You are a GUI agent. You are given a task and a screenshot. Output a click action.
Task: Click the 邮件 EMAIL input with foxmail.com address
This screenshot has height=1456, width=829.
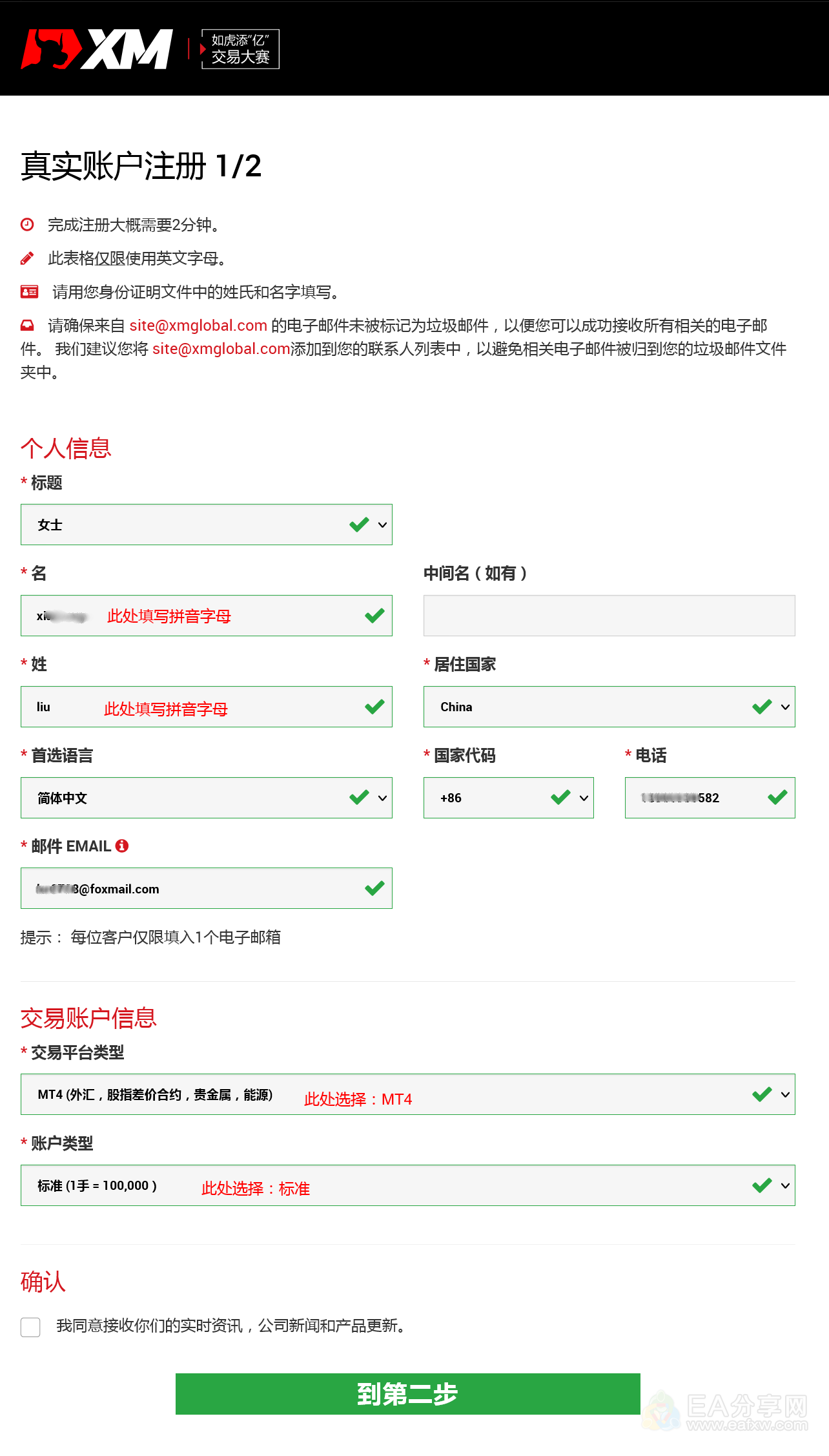click(x=207, y=888)
